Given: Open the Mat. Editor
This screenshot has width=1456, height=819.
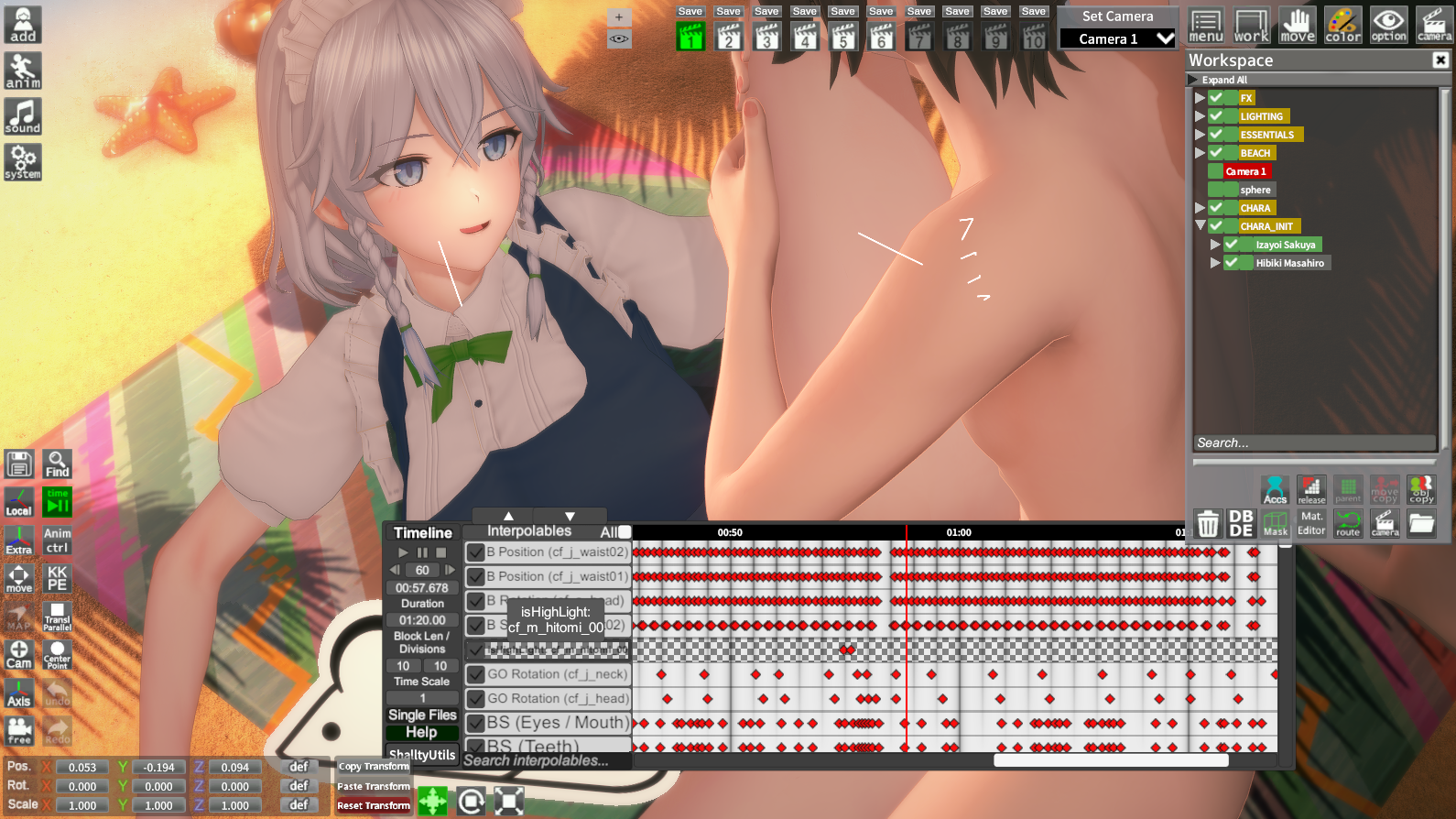Looking at the screenshot, I should [1311, 524].
